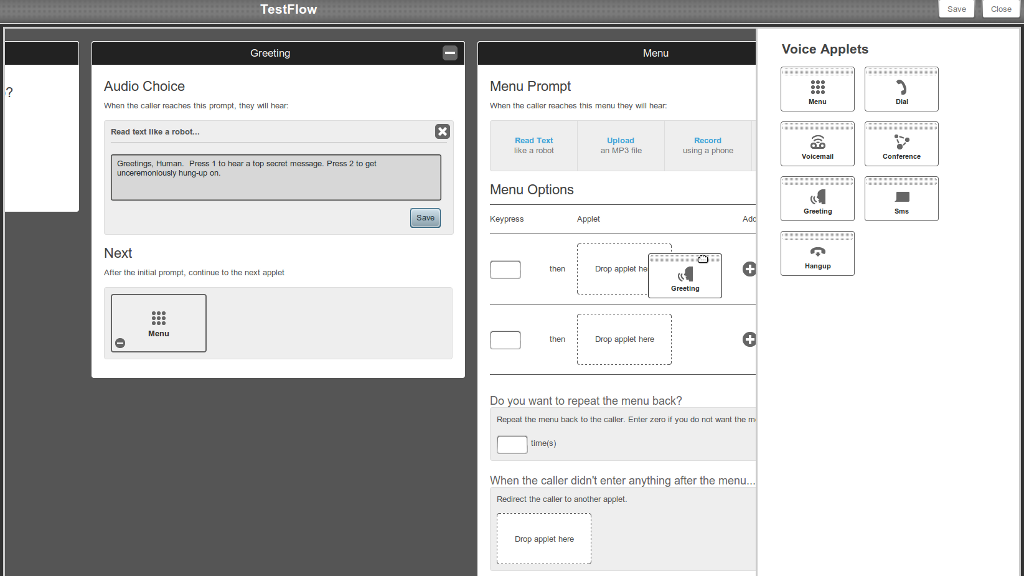The width and height of the screenshot is (1024, 576).
Task: Click 'Redirect the caller to another applet.' text
Action: (562, 499)
